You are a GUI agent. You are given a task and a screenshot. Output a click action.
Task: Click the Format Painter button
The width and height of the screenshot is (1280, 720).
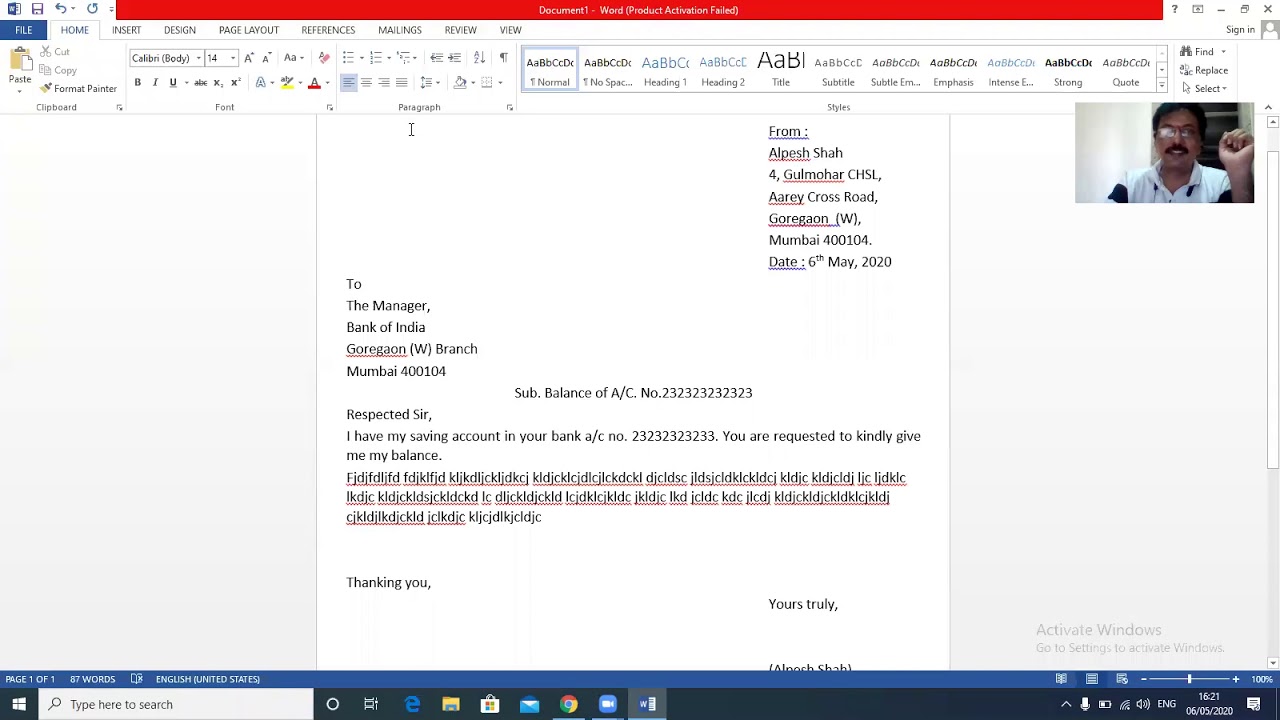coord(79,89)
